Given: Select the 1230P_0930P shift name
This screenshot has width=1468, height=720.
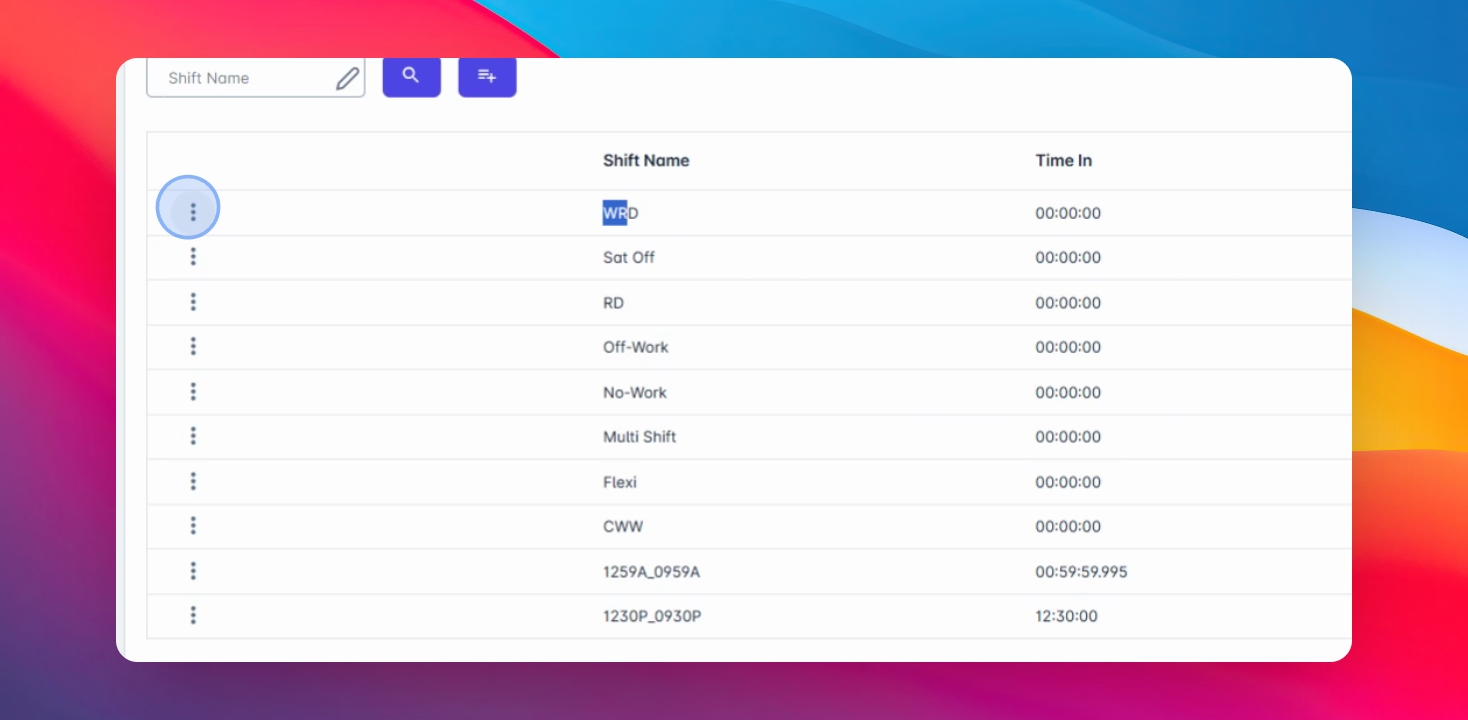Looking at the screenshot, I should [x=652, y=616].
